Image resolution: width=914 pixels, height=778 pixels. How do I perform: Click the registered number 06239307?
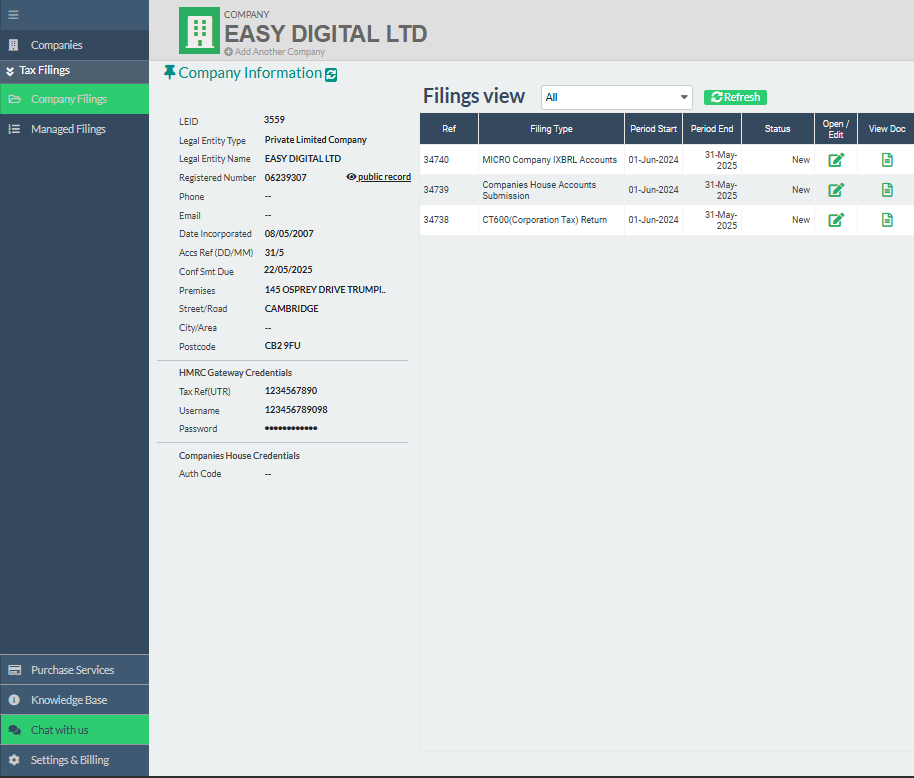coord(286,178)
